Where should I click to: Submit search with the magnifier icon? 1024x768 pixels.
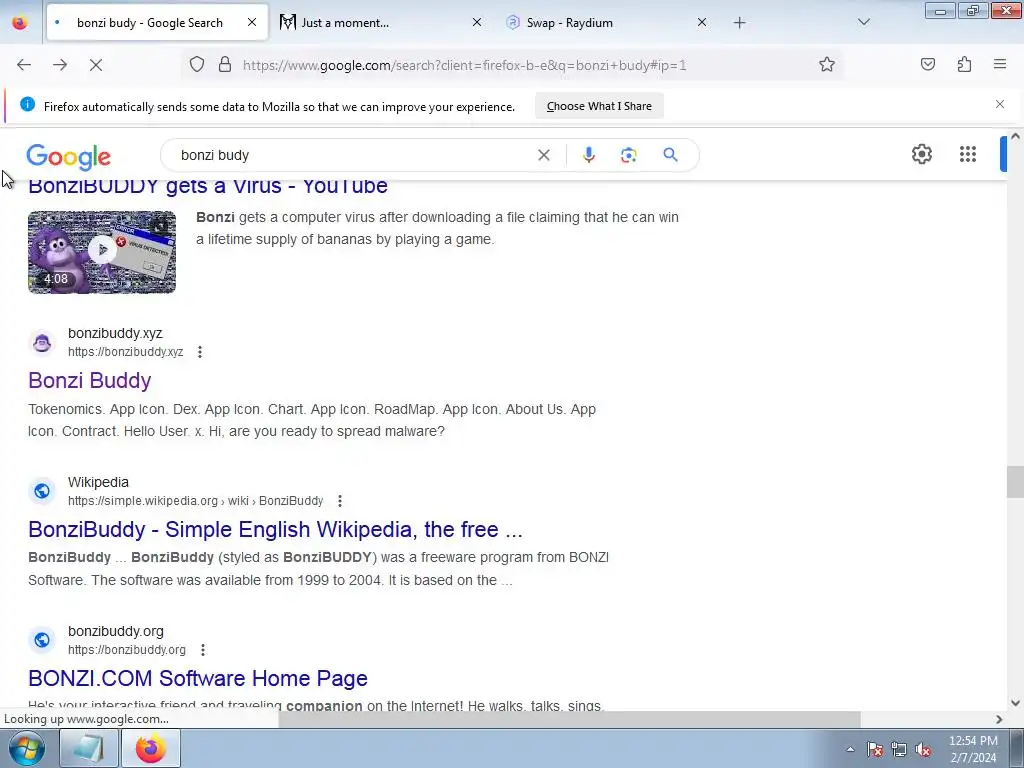tap(670, 155)
